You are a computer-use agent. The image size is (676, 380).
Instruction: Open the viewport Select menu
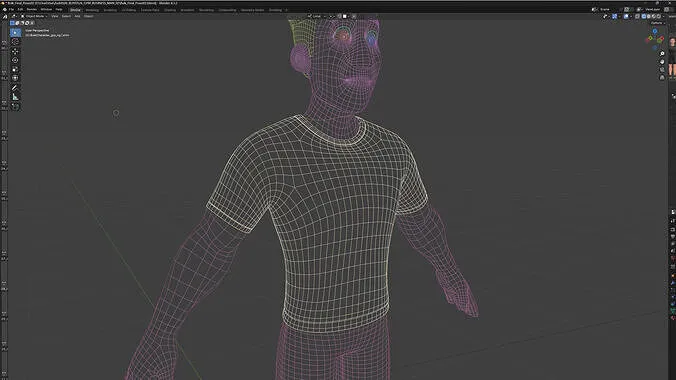point(66,16)
